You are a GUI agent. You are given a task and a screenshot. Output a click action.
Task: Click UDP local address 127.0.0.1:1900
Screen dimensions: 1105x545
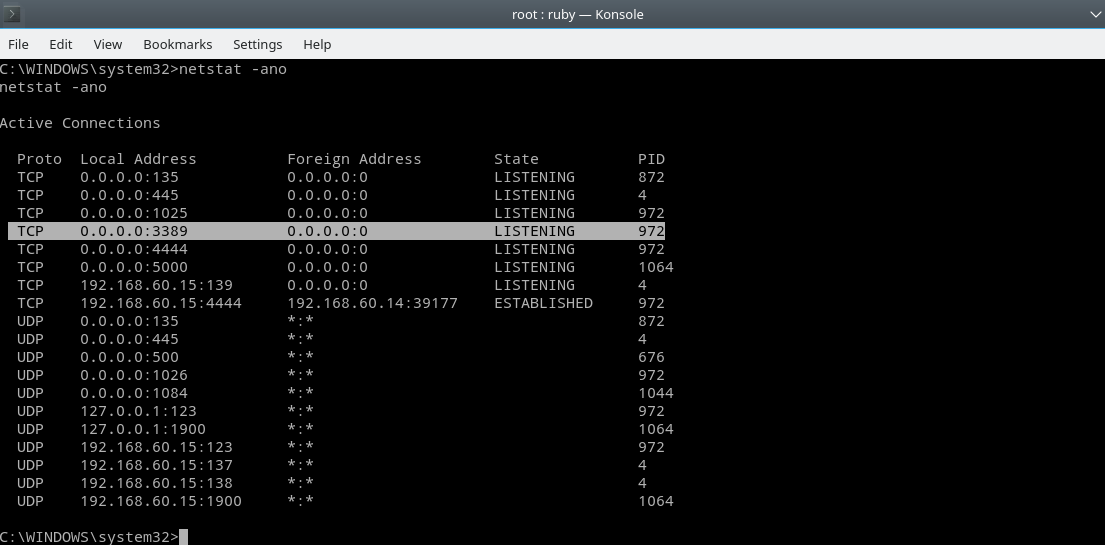[143, 429]
